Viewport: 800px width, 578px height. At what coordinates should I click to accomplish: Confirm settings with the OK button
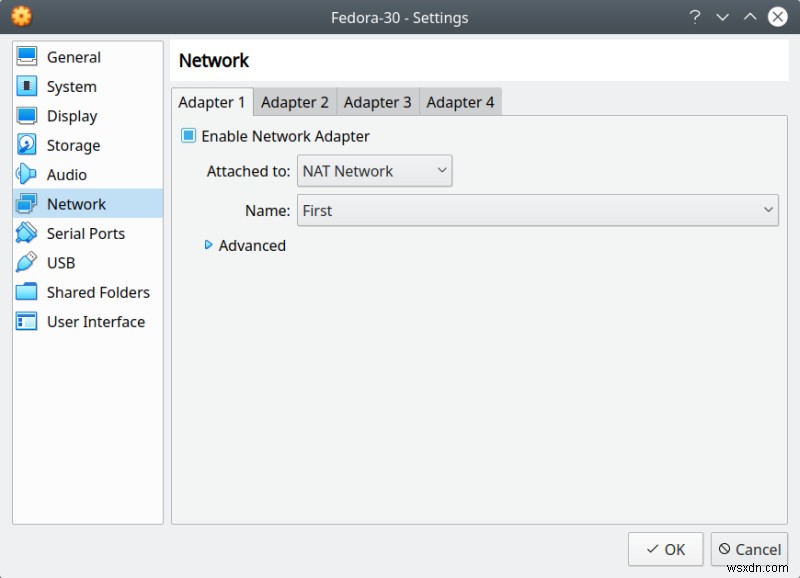(664, 549)
